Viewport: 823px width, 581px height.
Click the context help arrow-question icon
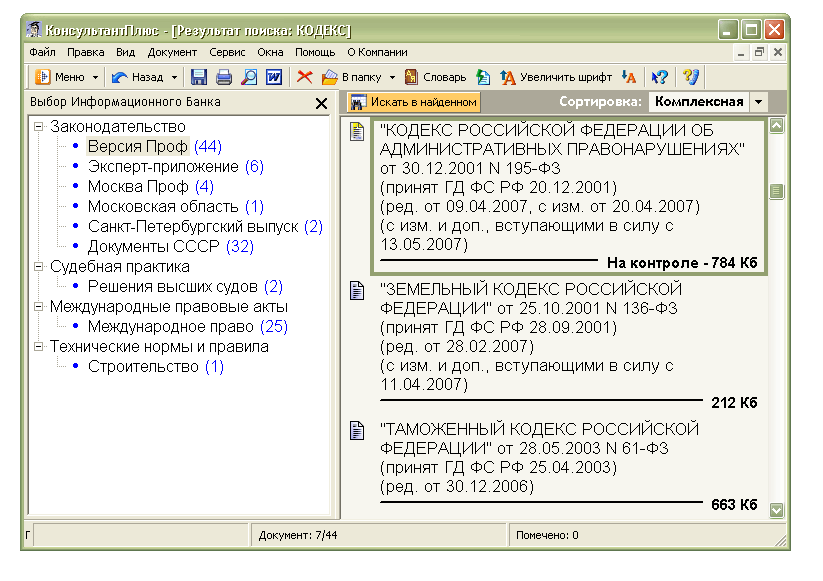(659, 77)
